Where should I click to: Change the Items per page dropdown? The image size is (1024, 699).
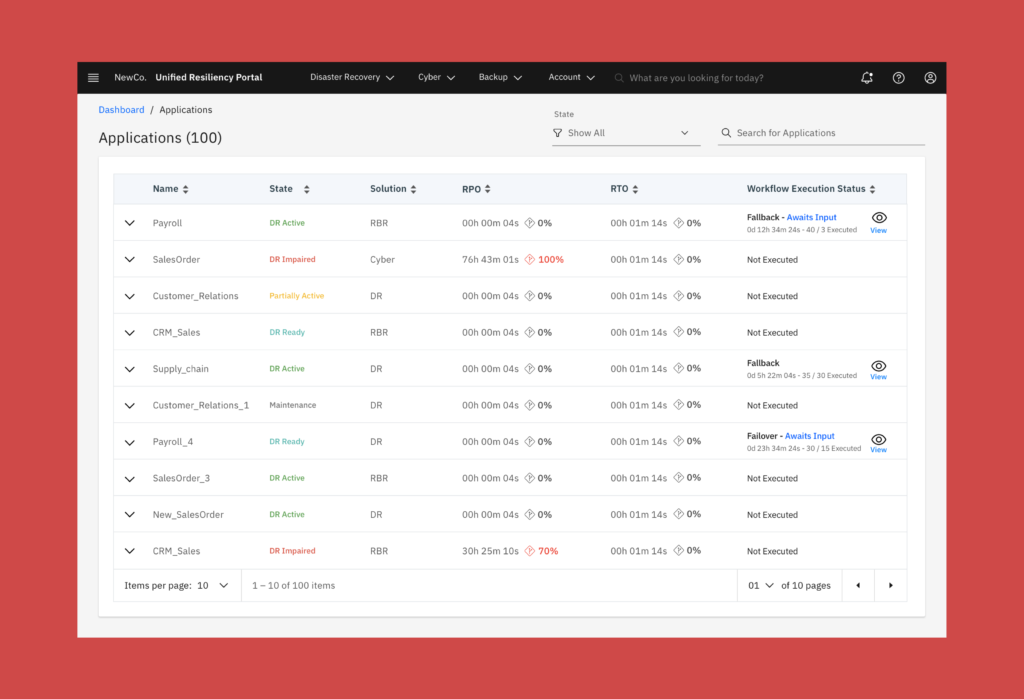coord(212,586)
